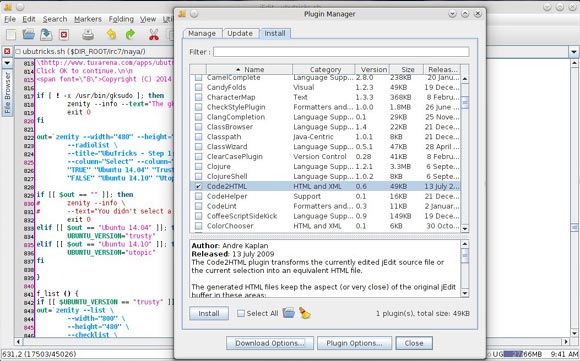Click the plugin list scroll down arrow

coord(465,229)
